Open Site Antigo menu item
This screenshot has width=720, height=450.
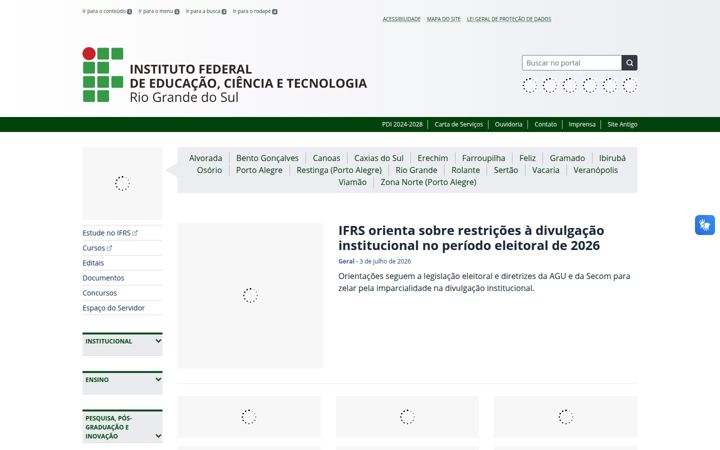coord(622,124)
